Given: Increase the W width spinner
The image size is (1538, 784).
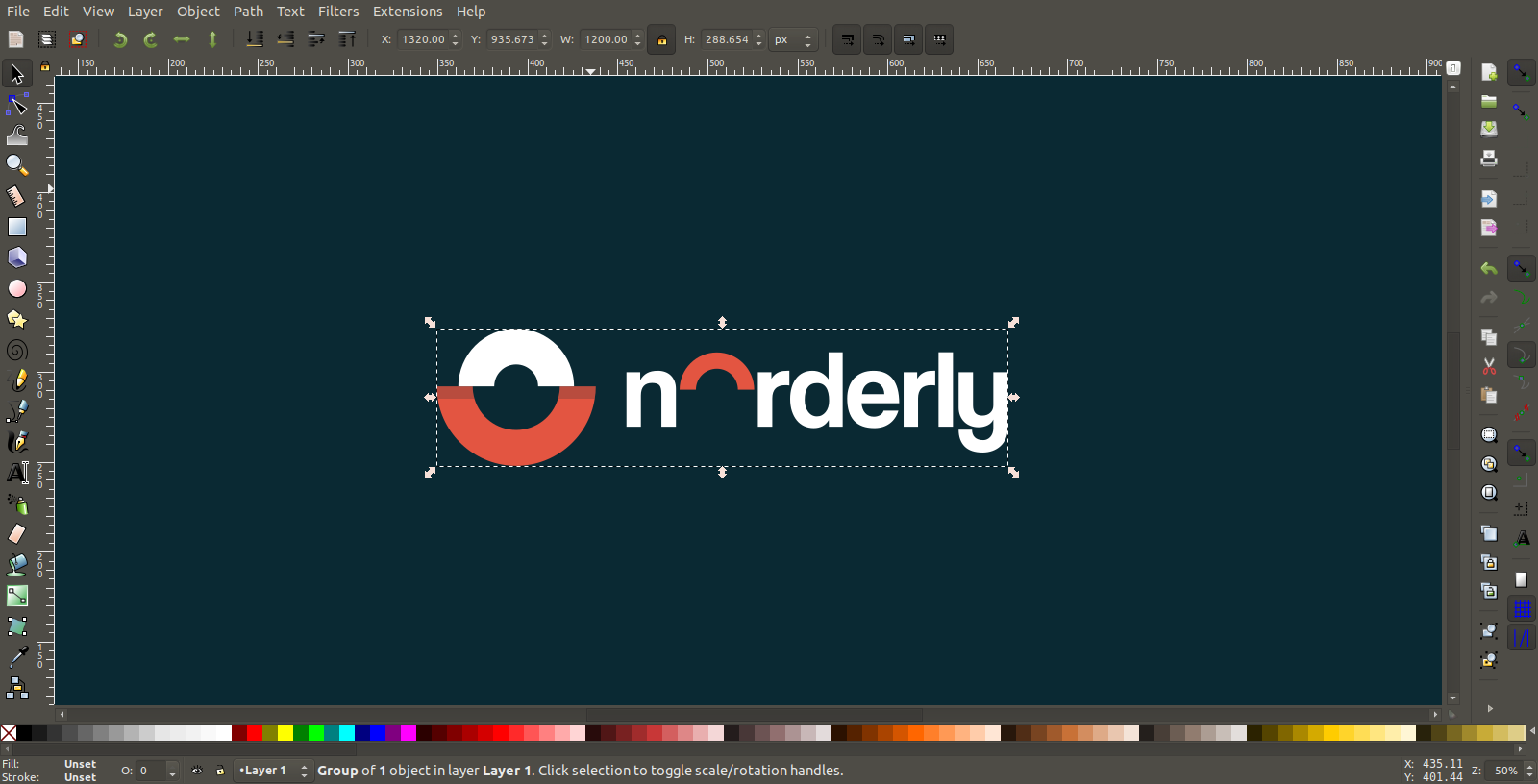Looking at the screenshot, I should click(x=637, y=36).
